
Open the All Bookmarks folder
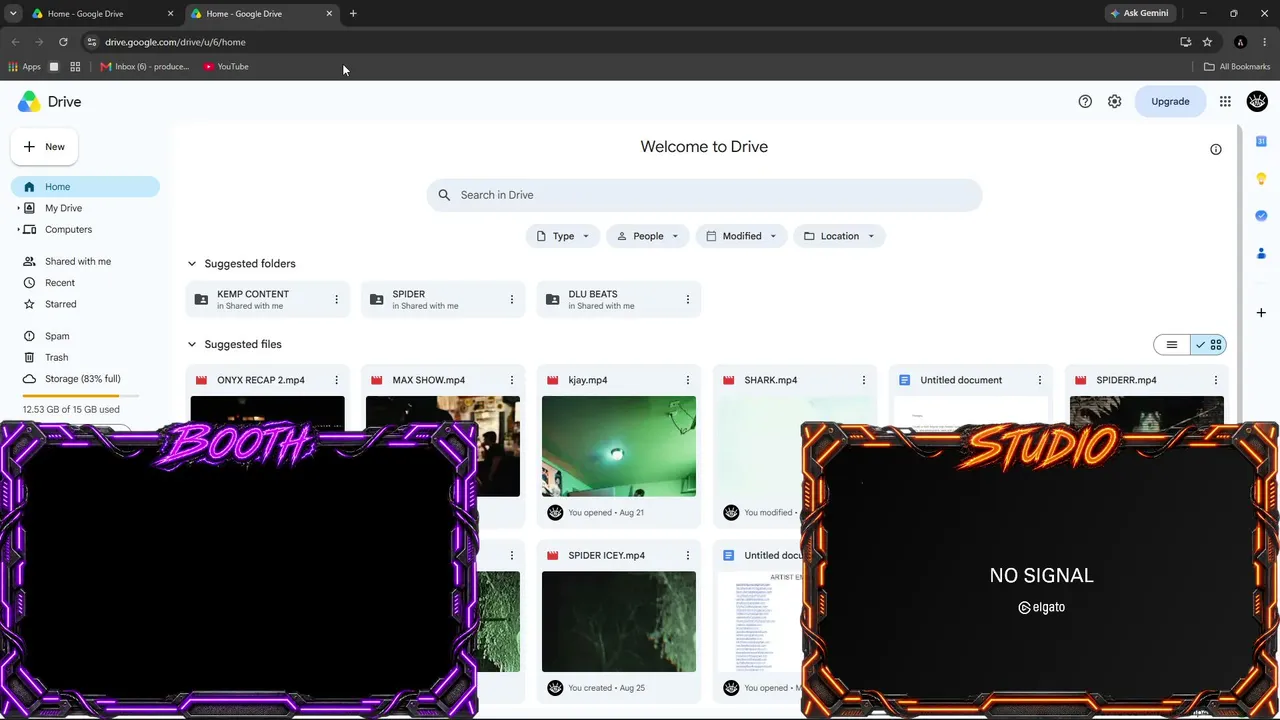coord(1237,67)
